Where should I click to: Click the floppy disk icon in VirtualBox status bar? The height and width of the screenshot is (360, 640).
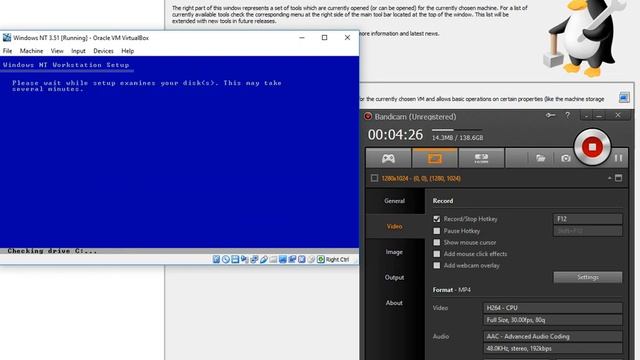(235, 259)
